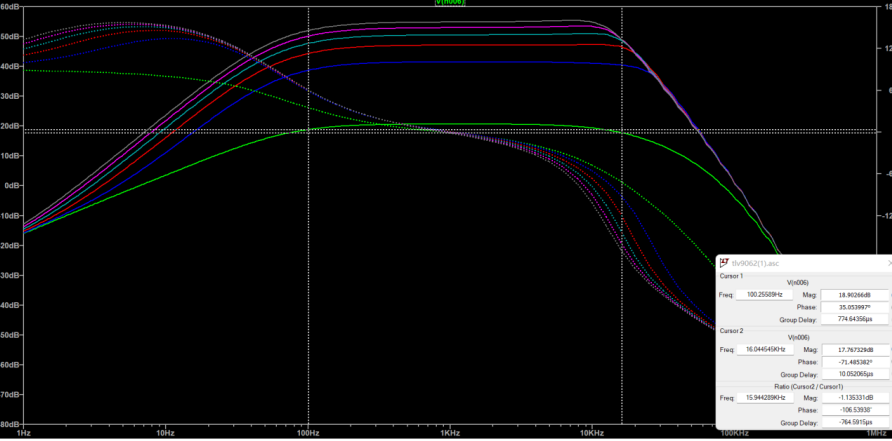Viewport: 892px width, 441px height.
Task: Click Cursor 1 Freq field 100.25589Hz
Action: [x=764, y=295]
